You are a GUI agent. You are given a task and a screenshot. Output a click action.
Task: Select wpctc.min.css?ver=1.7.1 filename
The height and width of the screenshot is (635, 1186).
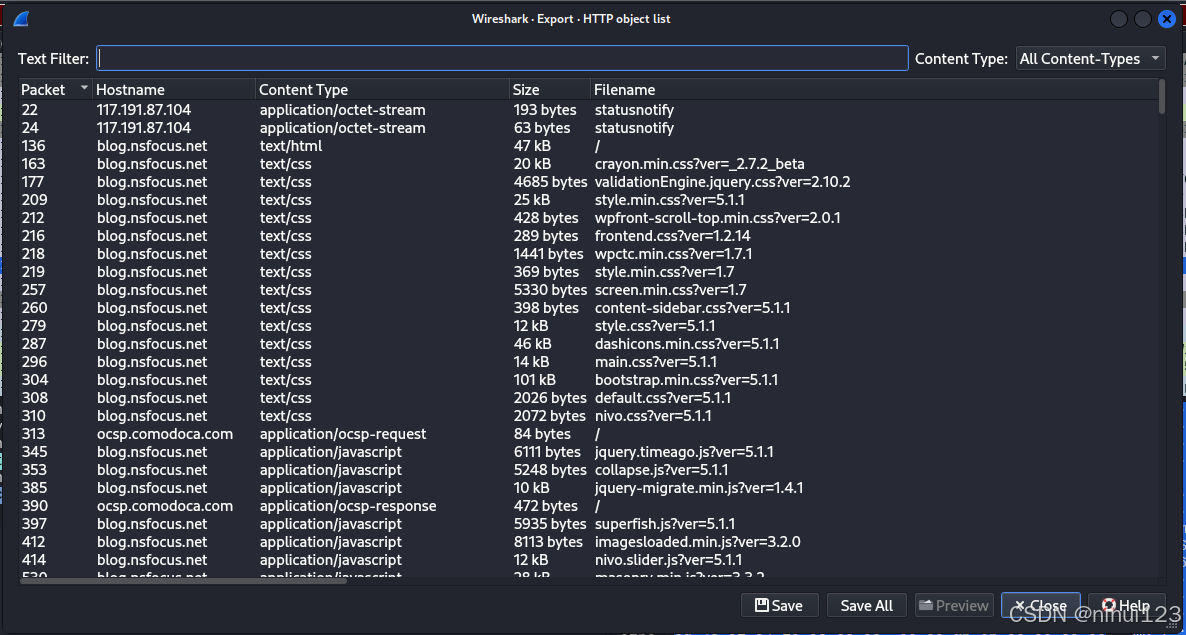point(673,254)
